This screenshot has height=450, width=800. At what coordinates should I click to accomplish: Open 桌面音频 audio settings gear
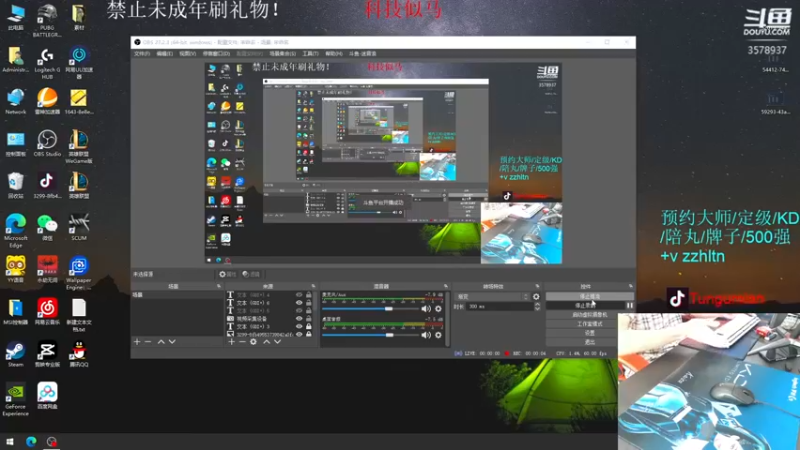pos(438,335)
